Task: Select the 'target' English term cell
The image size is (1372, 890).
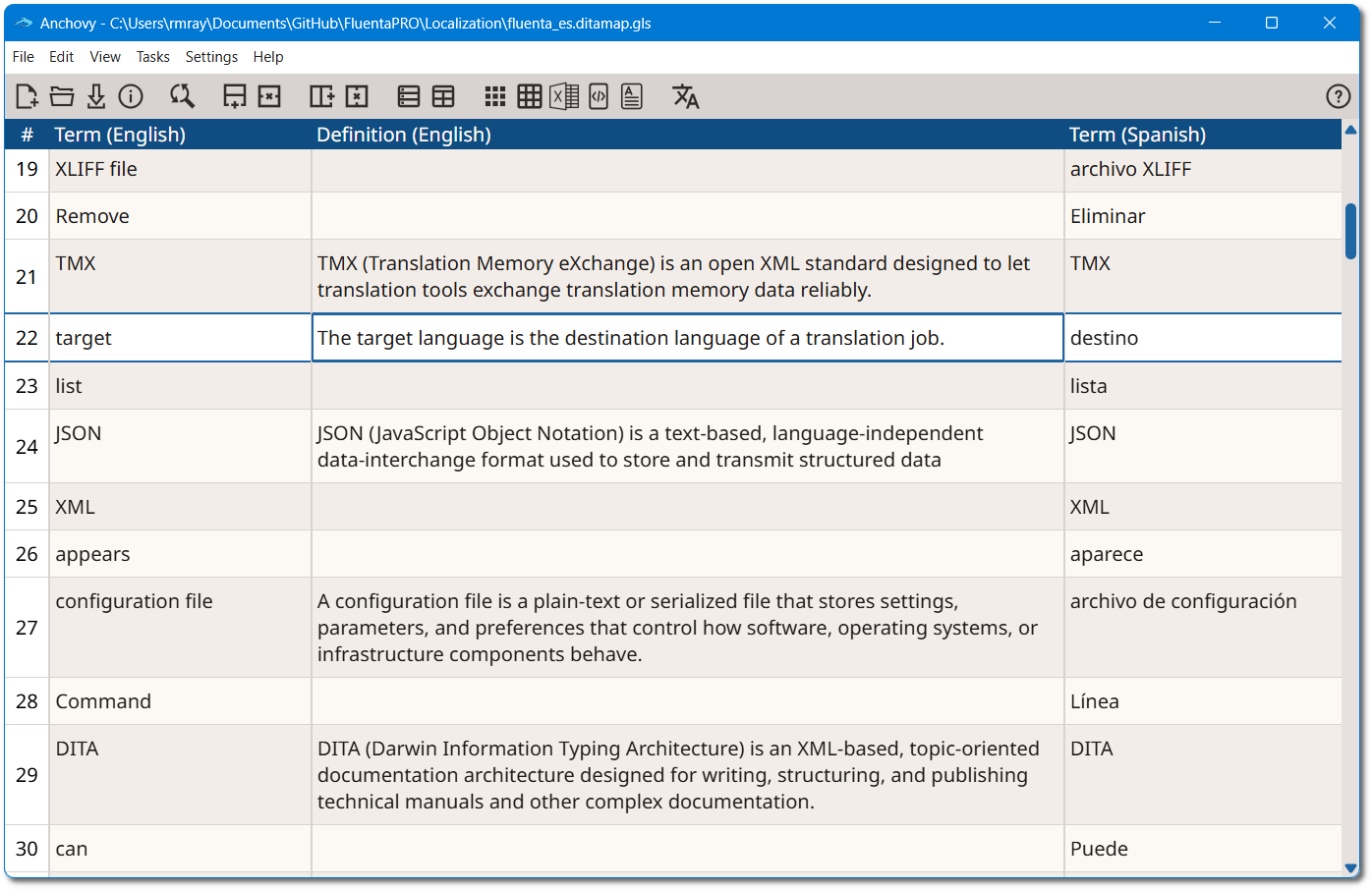Action: pyautogui.click(x=181, y=338)
